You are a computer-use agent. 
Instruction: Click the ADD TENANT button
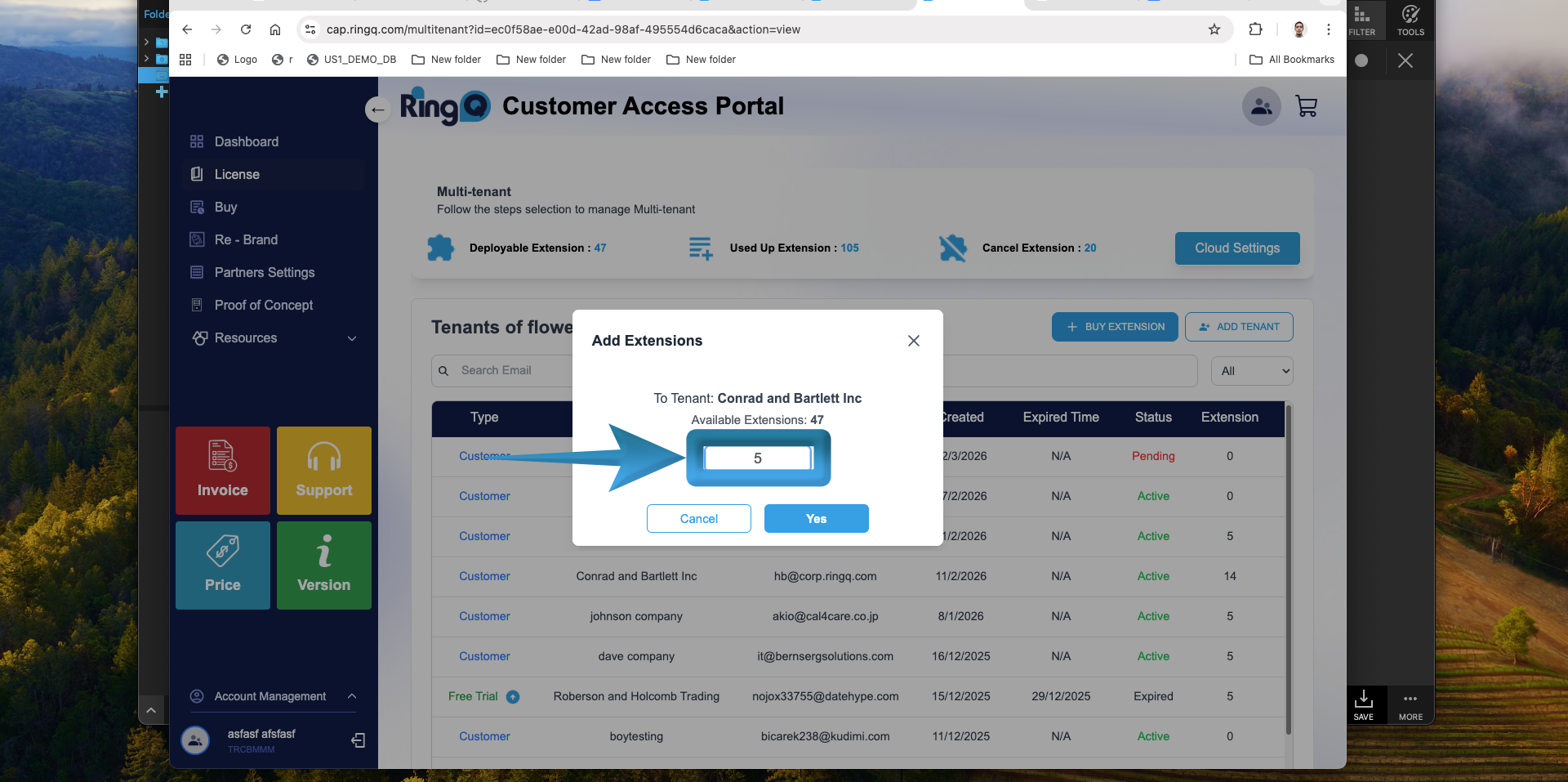[1238, 326]
